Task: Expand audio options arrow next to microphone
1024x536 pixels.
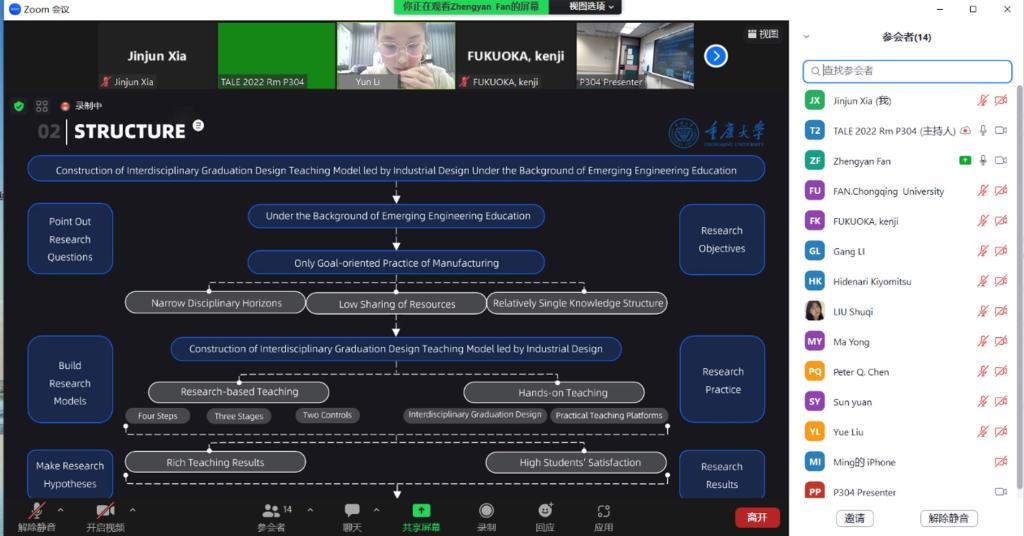Action: tap(63, 509)
